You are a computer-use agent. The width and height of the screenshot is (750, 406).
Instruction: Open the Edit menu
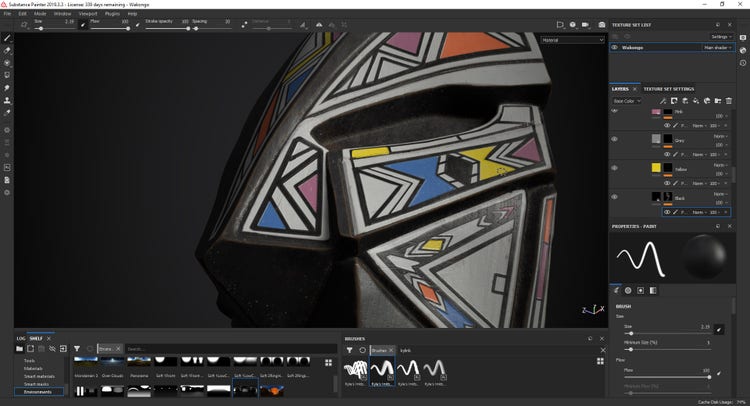click(x=22, y=14)
